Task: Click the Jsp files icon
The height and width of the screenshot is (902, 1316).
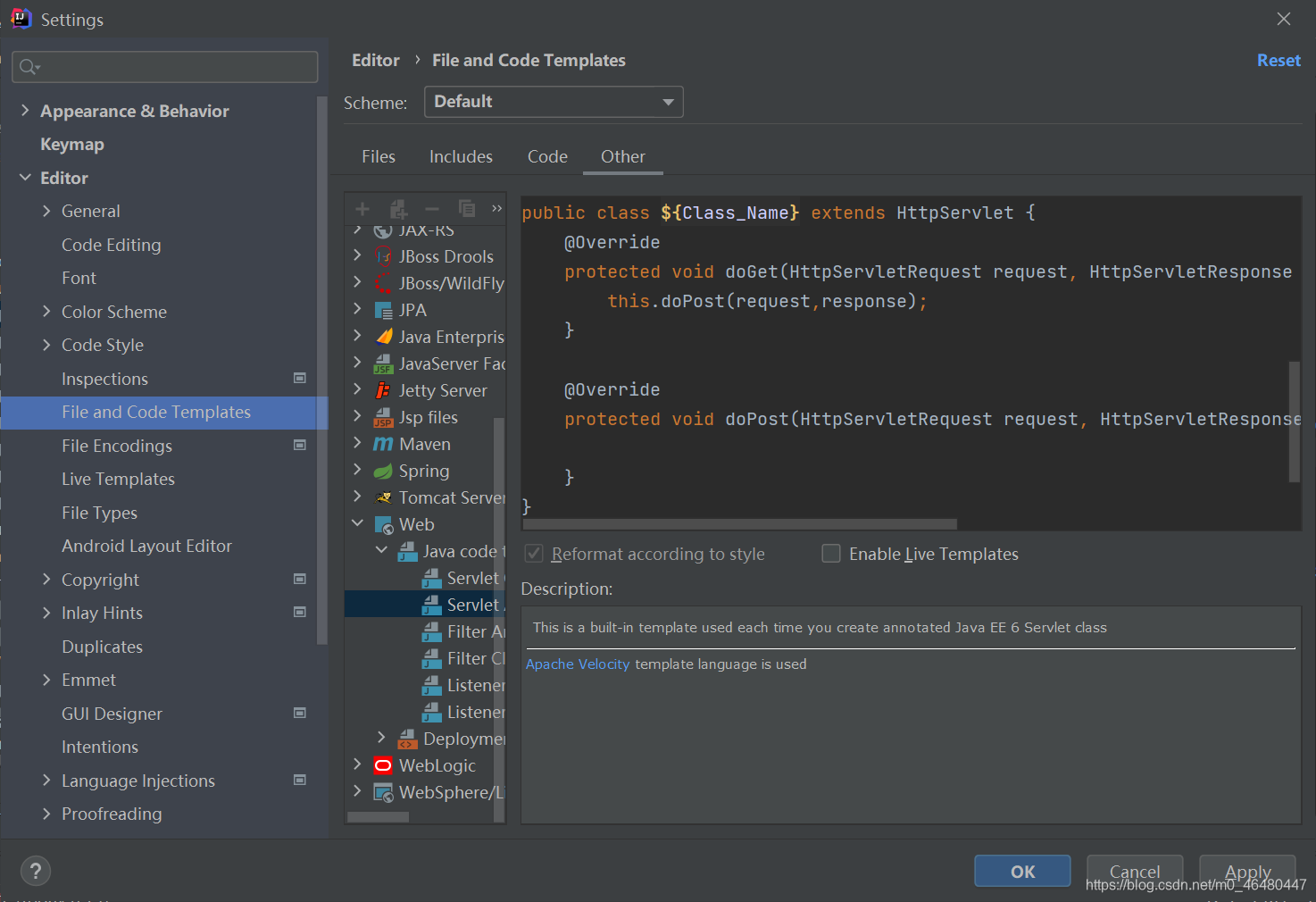Action: coord(383,417)
